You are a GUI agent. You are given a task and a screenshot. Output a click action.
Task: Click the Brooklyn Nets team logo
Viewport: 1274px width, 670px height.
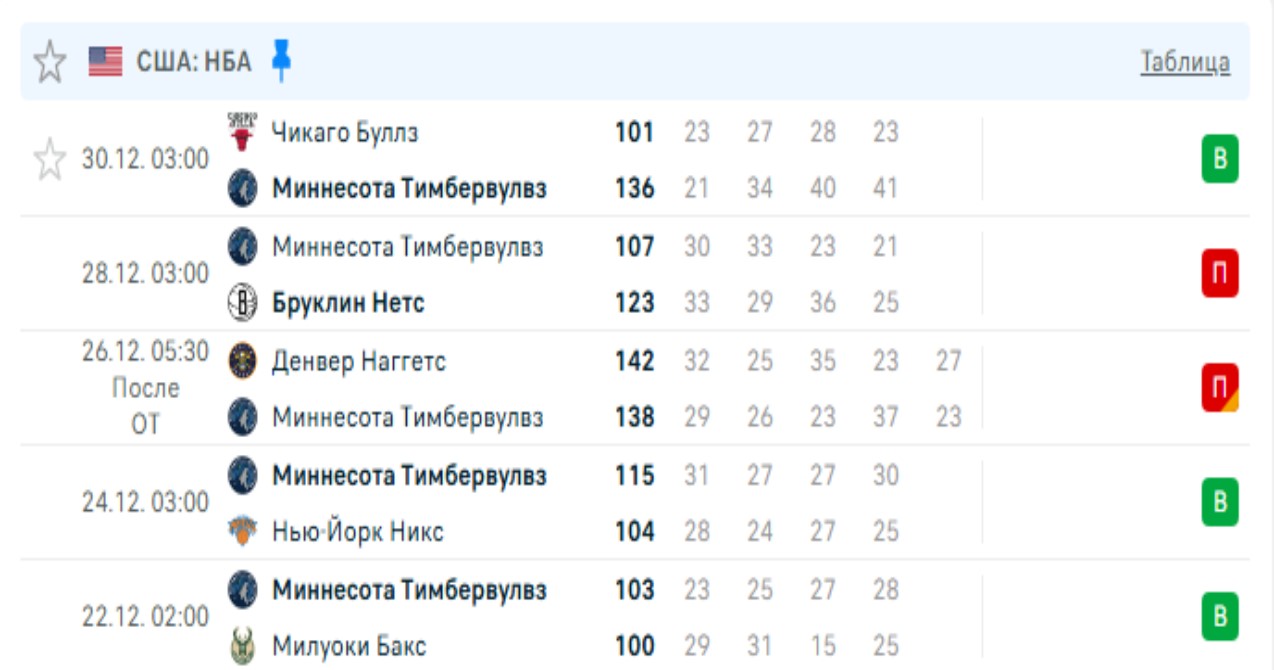point(242,302)
